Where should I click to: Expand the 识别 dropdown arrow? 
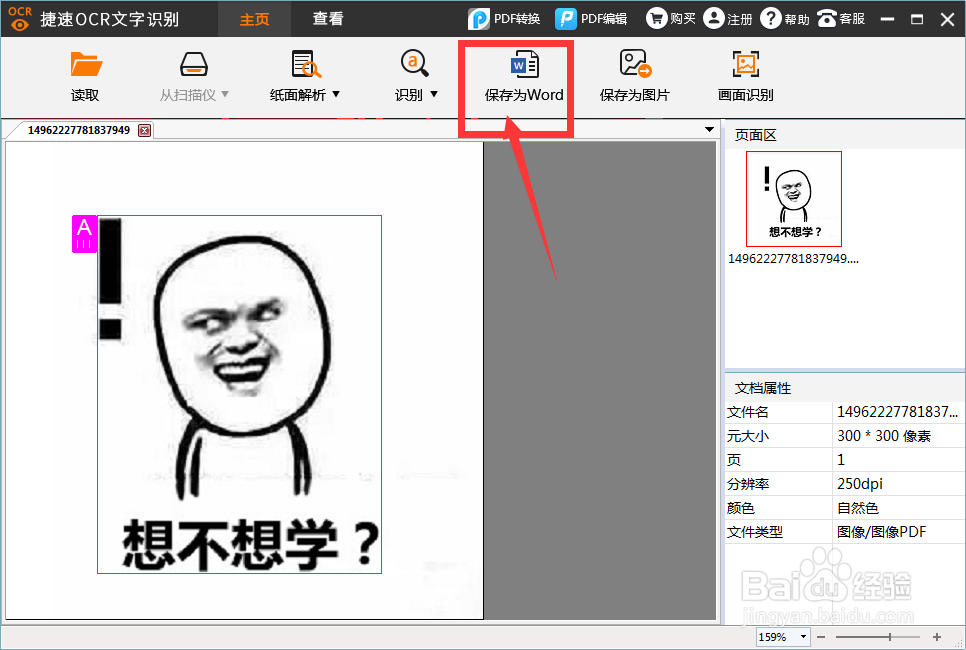point(434,94)
